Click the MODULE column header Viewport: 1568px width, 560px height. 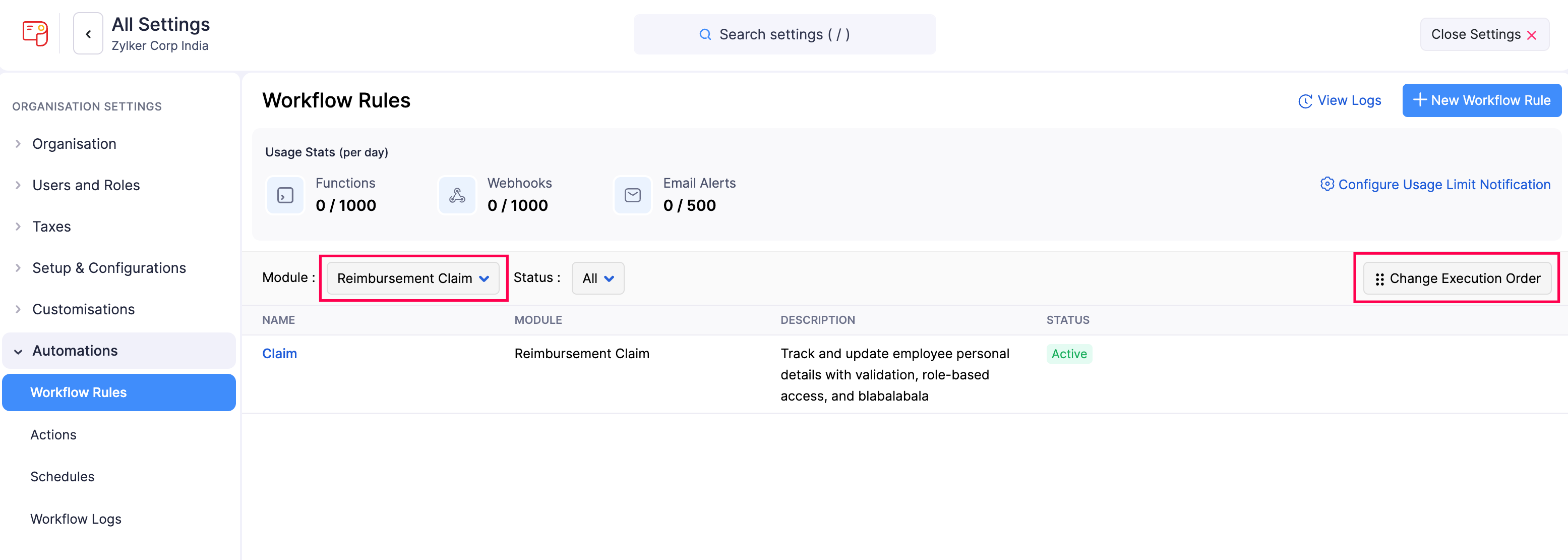click(x=538, y=320)
